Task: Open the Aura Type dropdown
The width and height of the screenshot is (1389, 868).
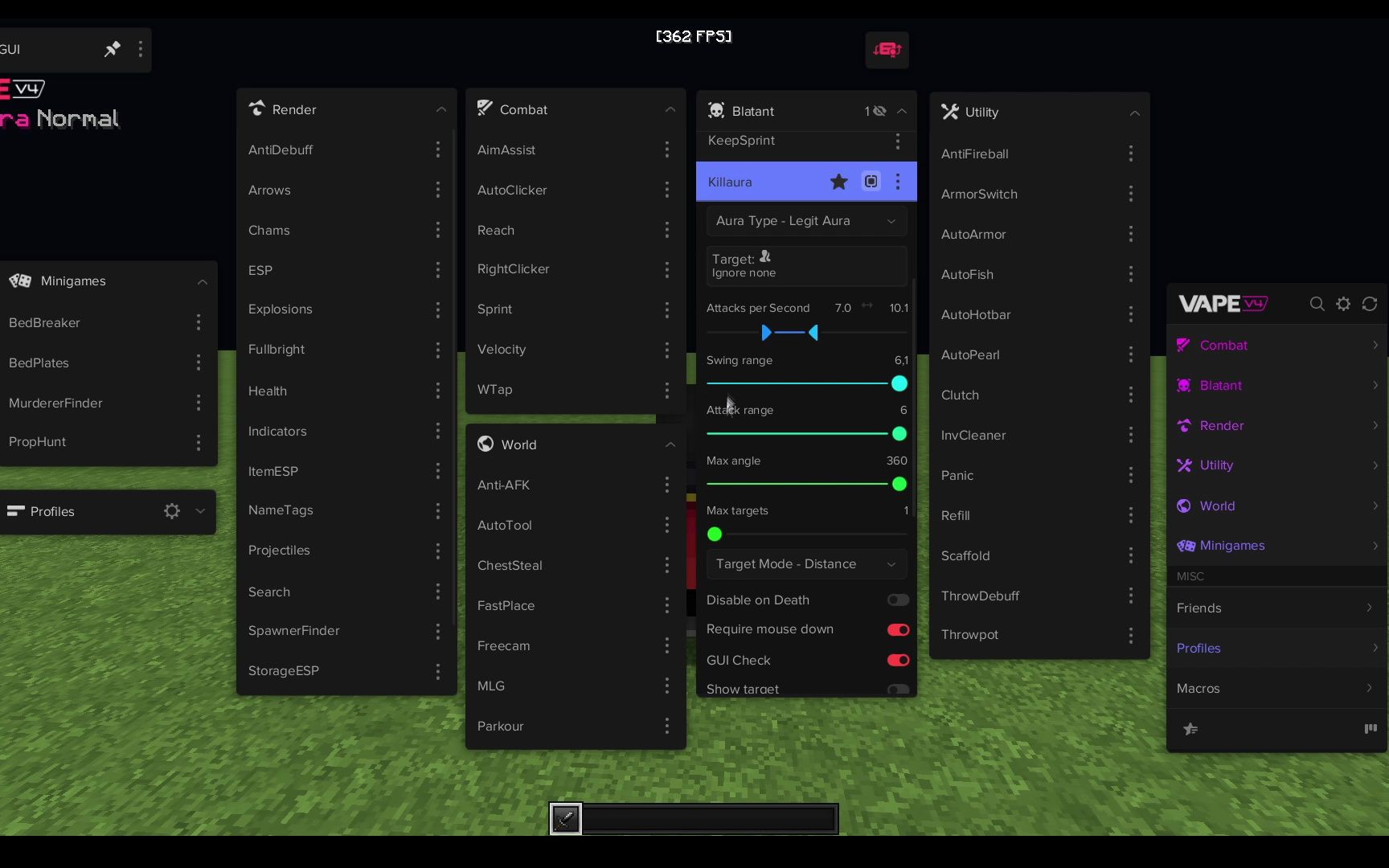Action: (x=806, y=221)
